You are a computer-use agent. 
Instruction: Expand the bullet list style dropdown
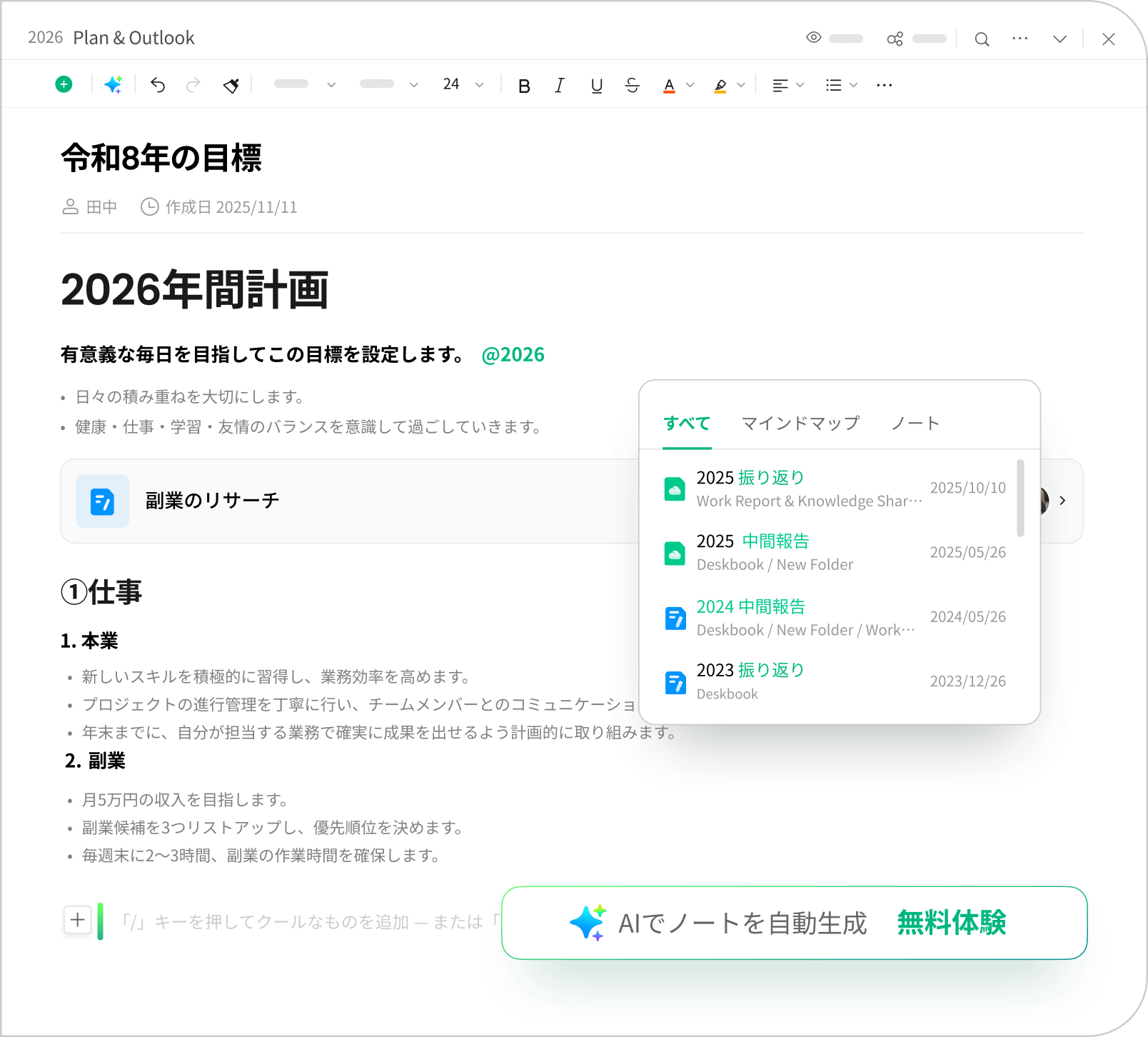point(853,85)
